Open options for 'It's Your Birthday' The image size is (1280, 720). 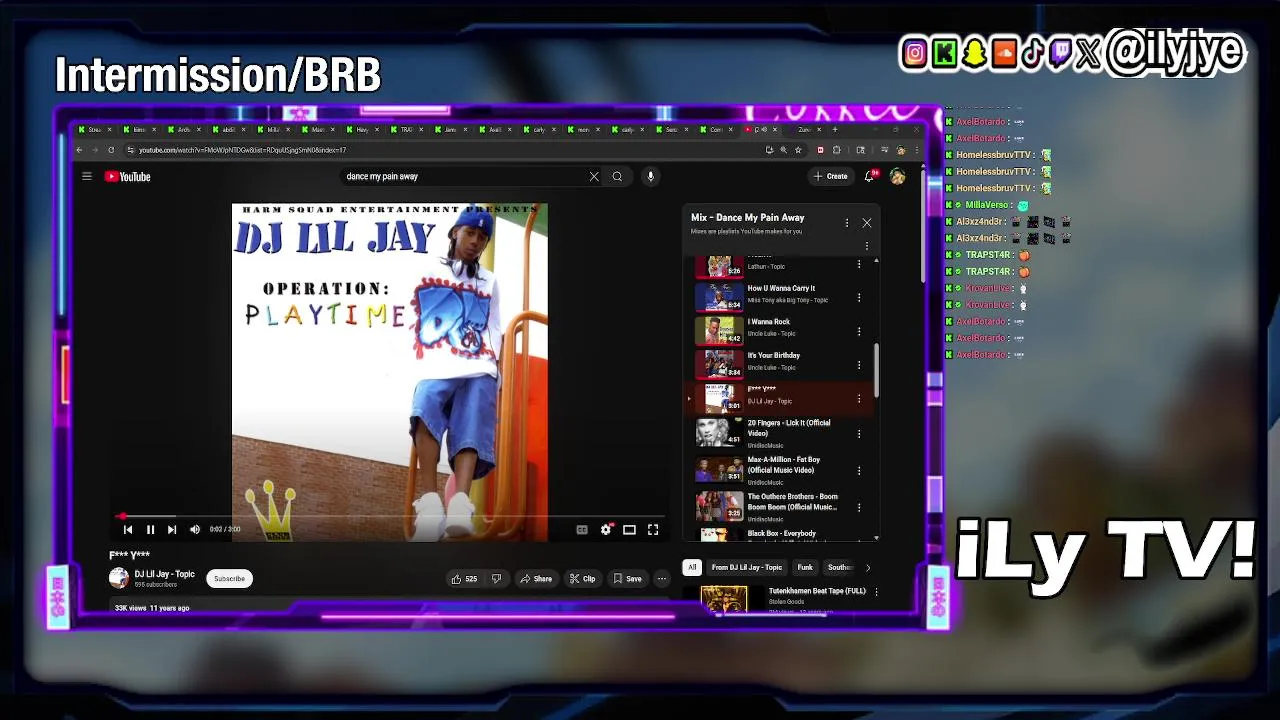coord(859,365)
